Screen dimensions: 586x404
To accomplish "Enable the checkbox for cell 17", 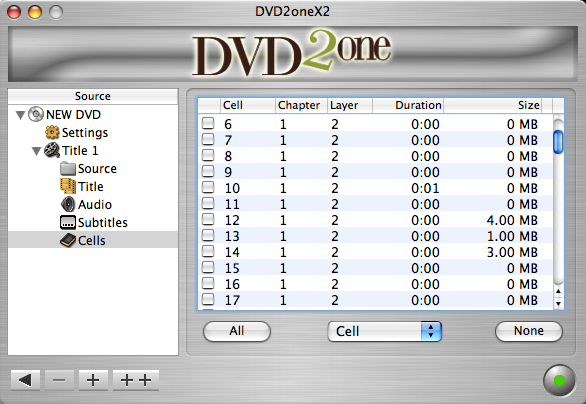I will [208, 299].
